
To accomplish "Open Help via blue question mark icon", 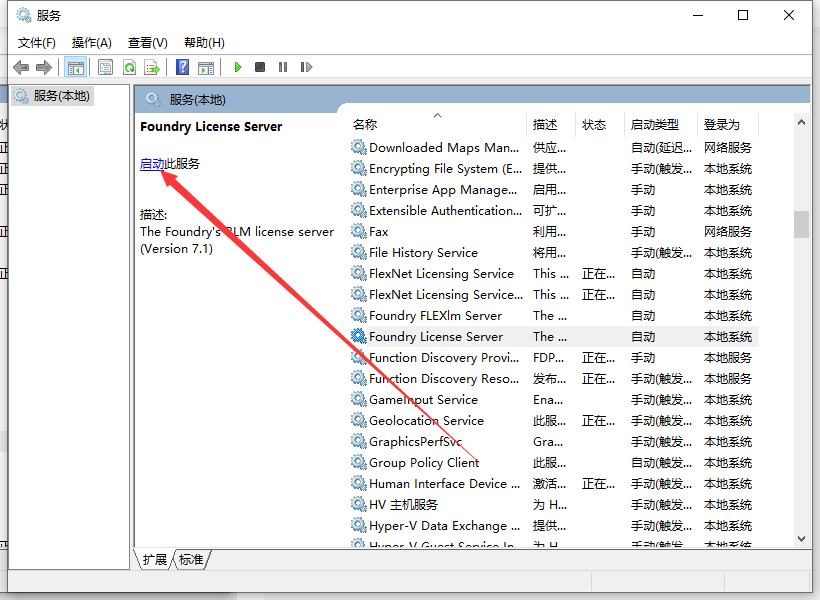I will (182, 67).
